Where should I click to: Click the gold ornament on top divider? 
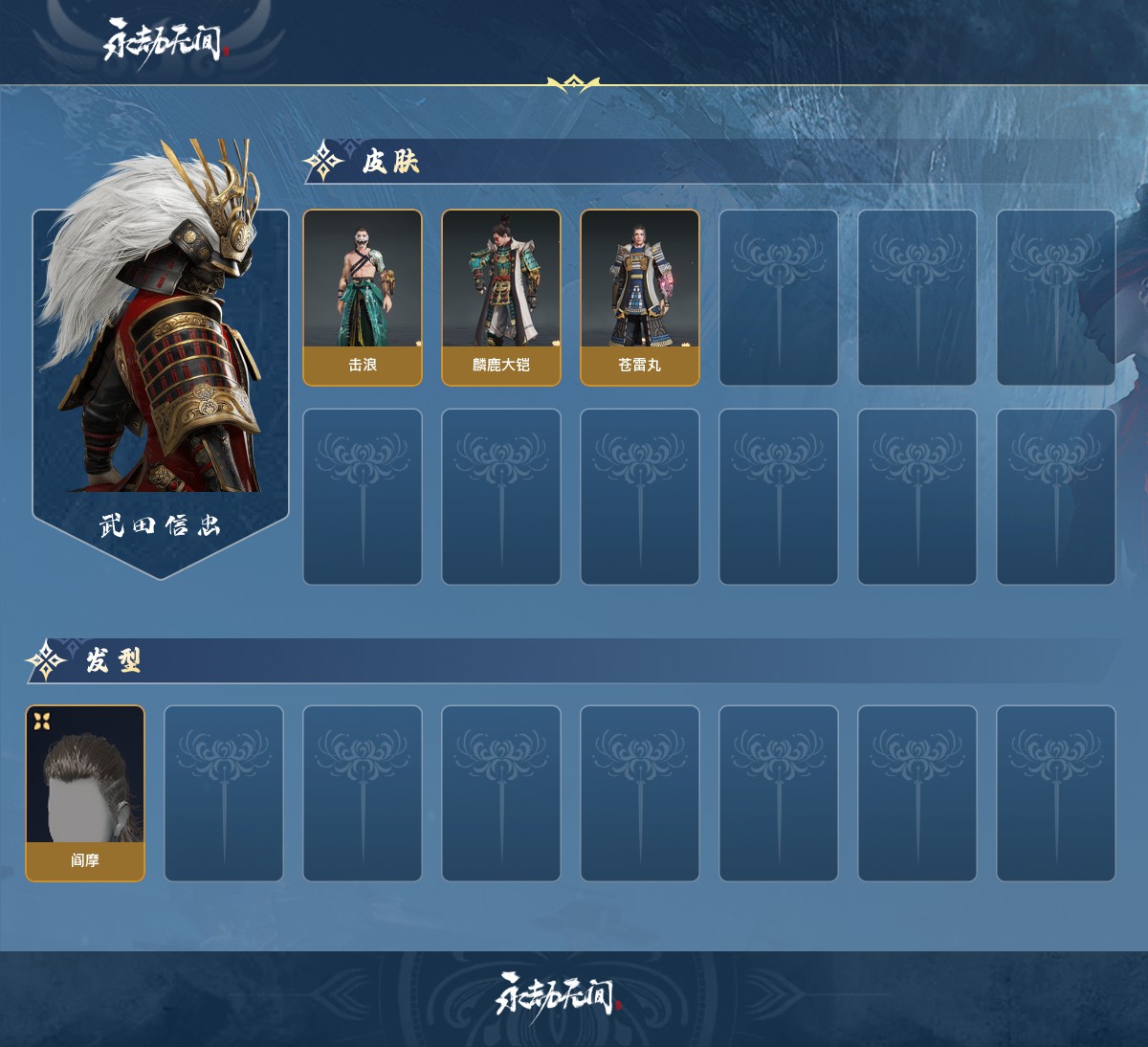pyautogui.click(x=573, y=84)
